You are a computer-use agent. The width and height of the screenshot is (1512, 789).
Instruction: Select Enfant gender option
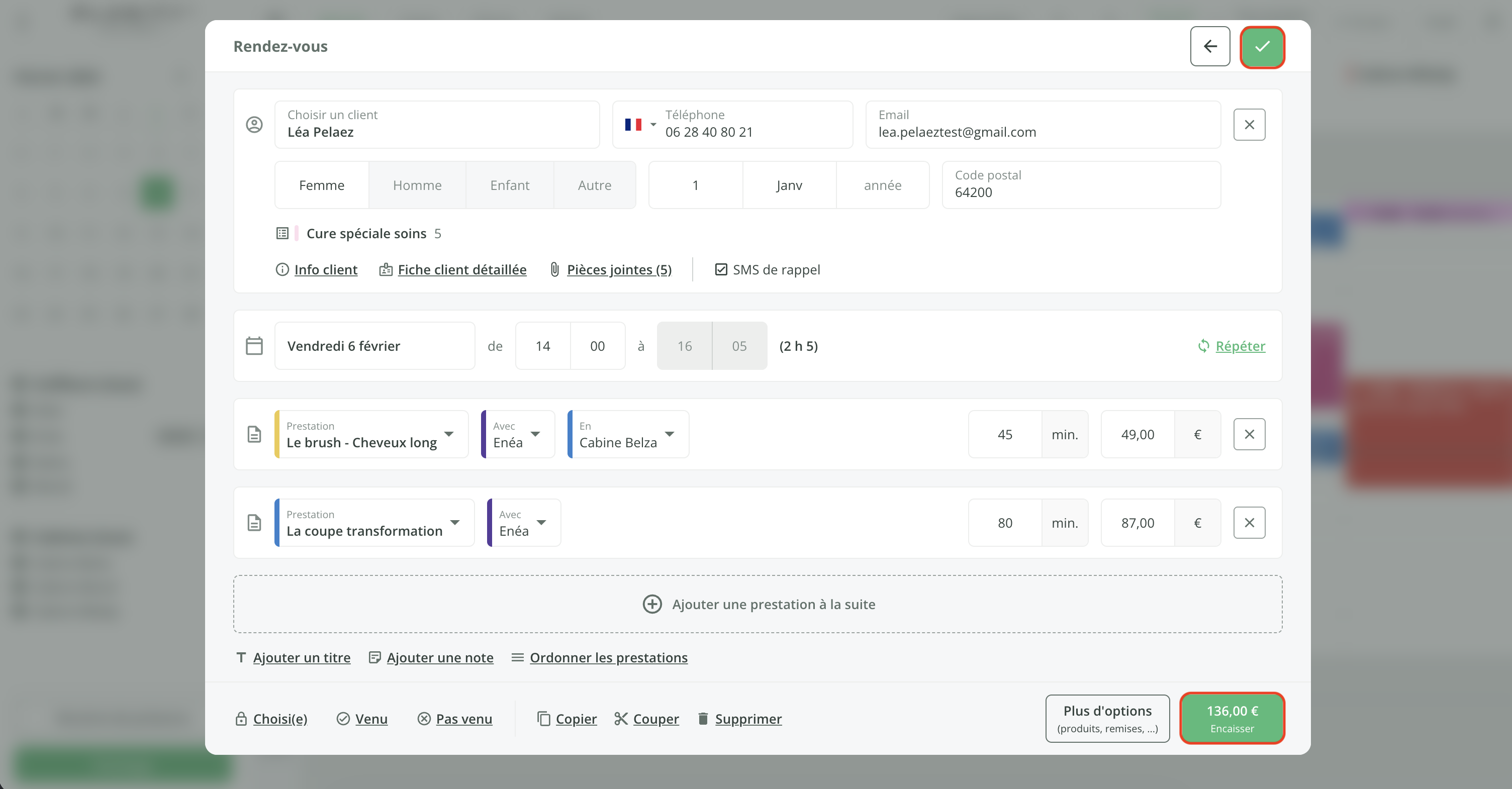(510, 185)
